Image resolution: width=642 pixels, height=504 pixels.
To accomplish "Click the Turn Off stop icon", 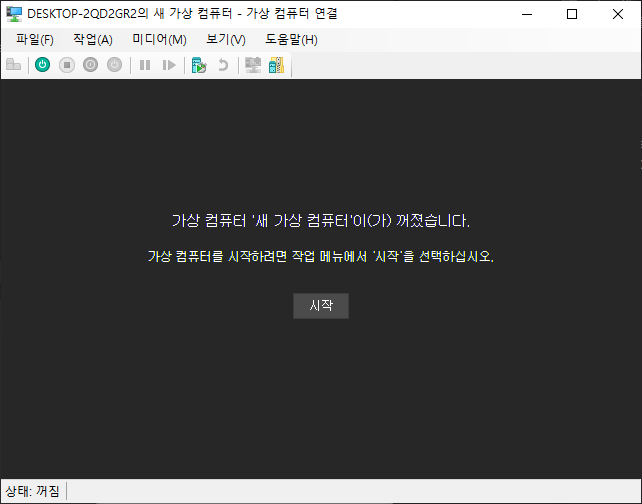I will pyautogui.click(x=67, y=65).
